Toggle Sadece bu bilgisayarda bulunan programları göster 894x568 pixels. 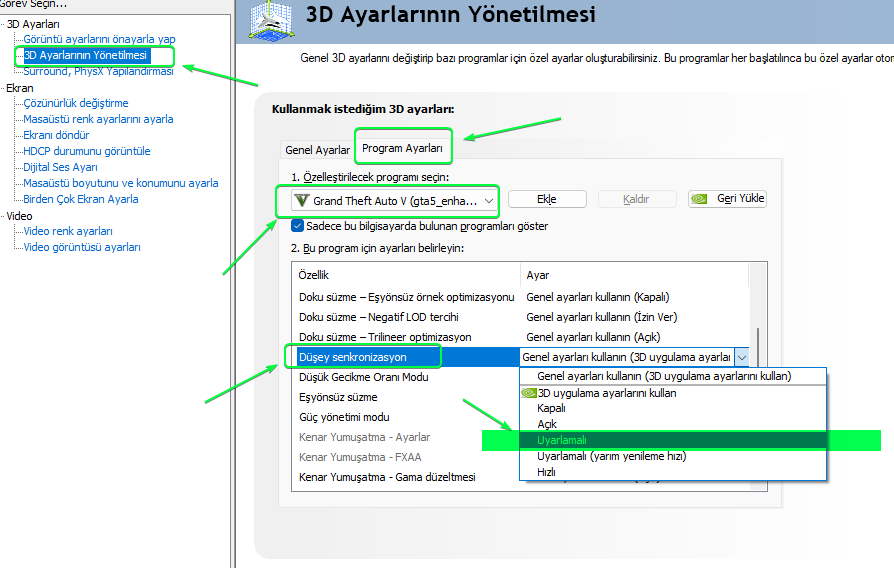pyautogui.click(x=297, y=226)
